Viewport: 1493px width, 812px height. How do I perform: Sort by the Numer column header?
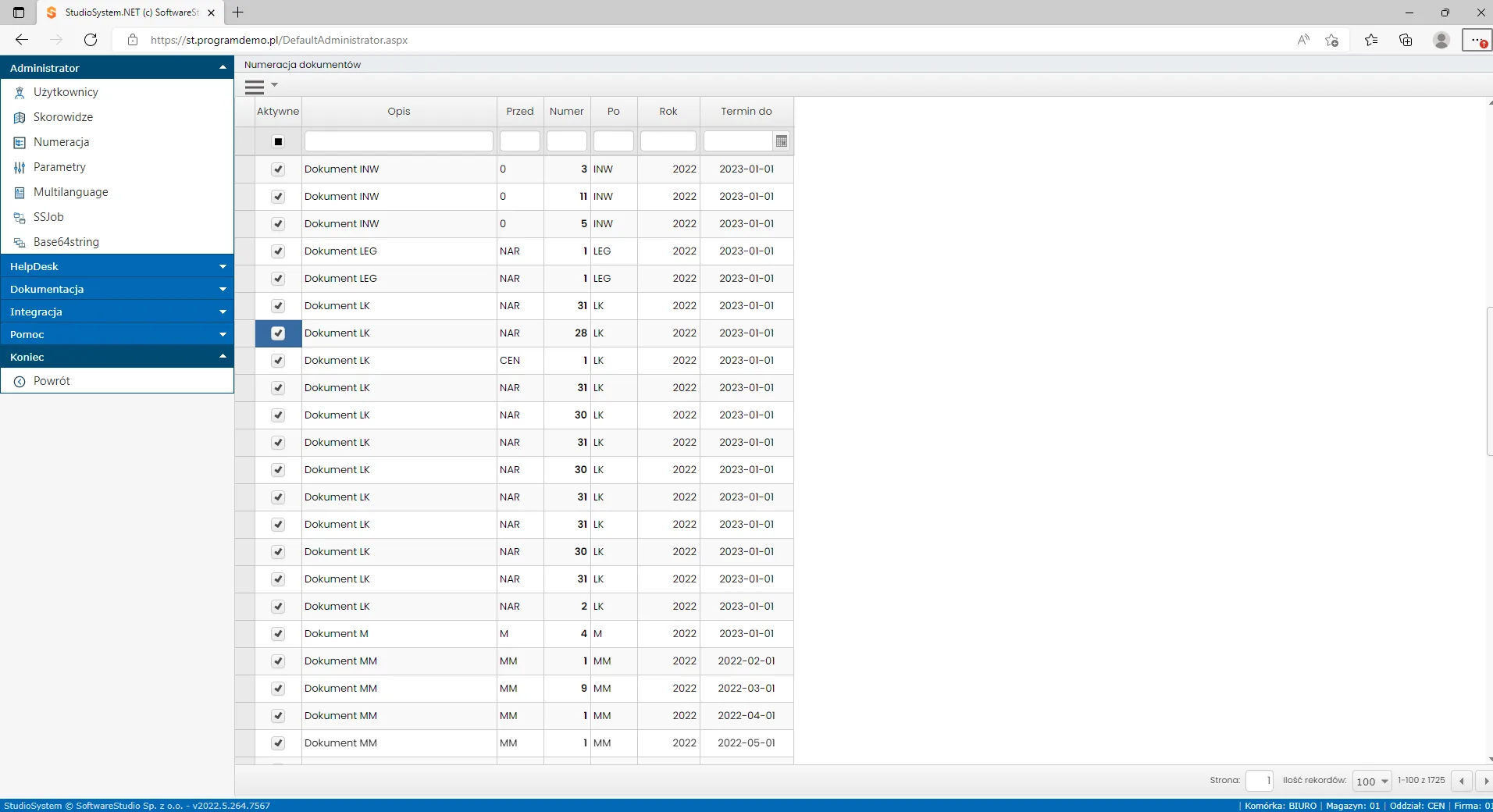coord(567,111)
